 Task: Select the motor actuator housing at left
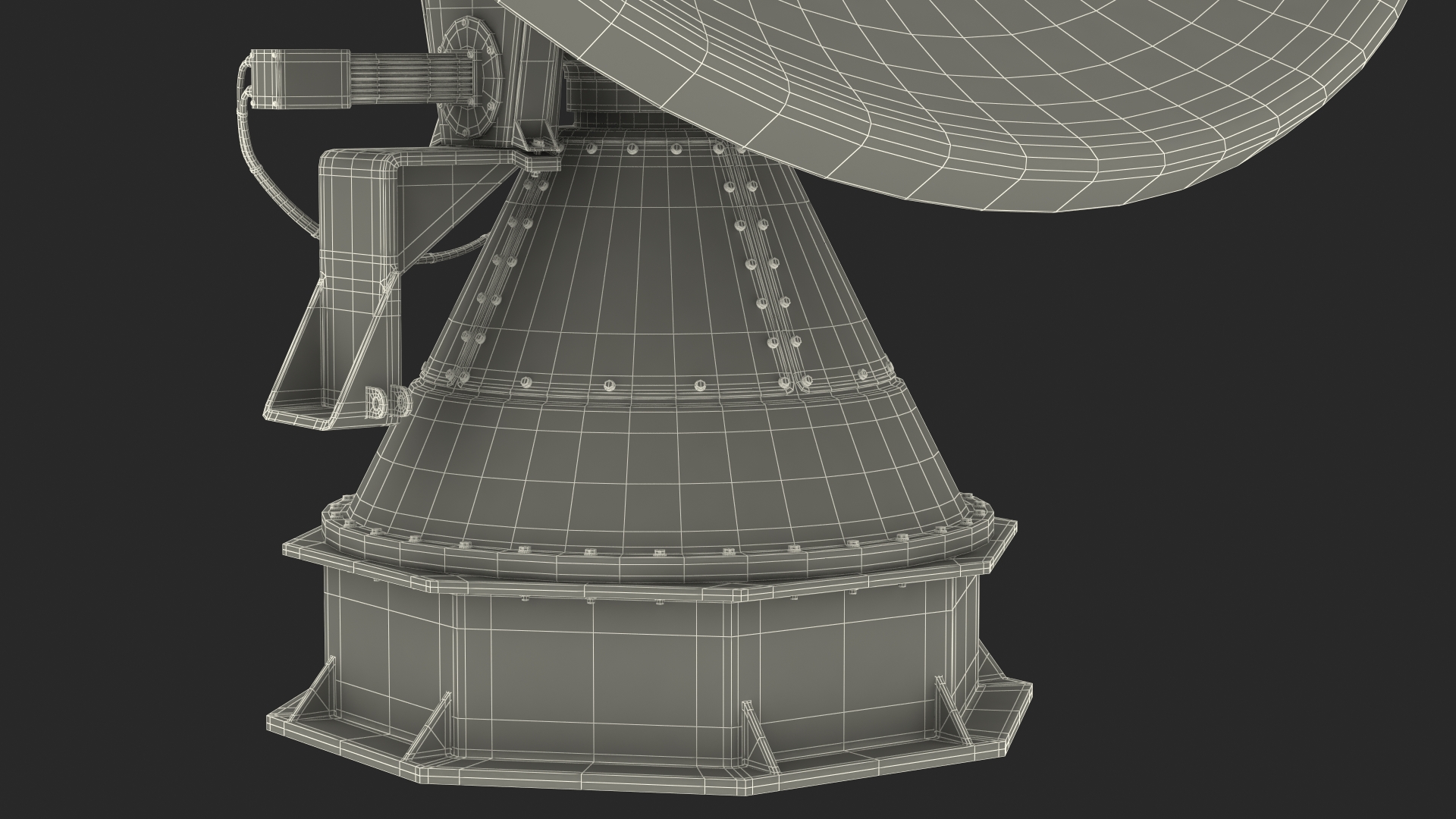pos(300,80)
